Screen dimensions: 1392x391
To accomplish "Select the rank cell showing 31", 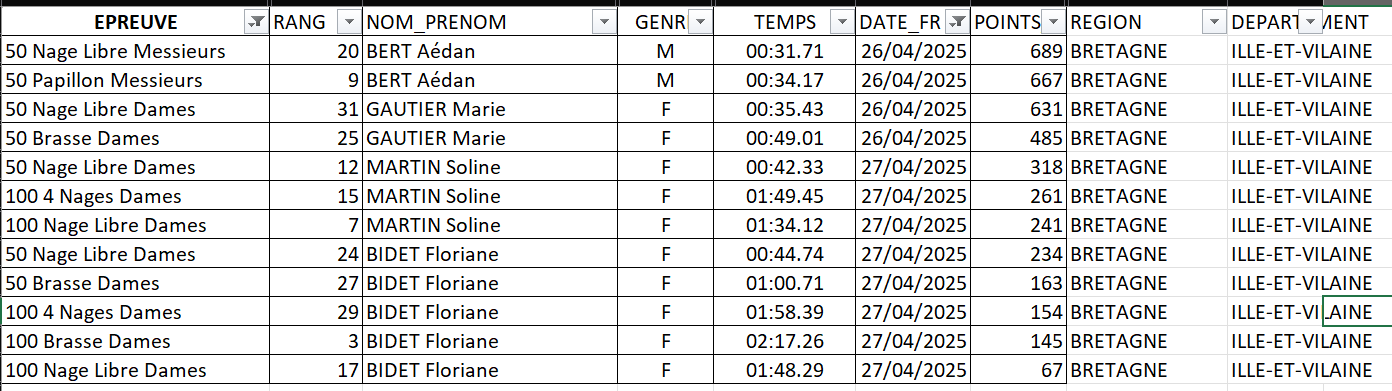I will click(x=316, y=109).
